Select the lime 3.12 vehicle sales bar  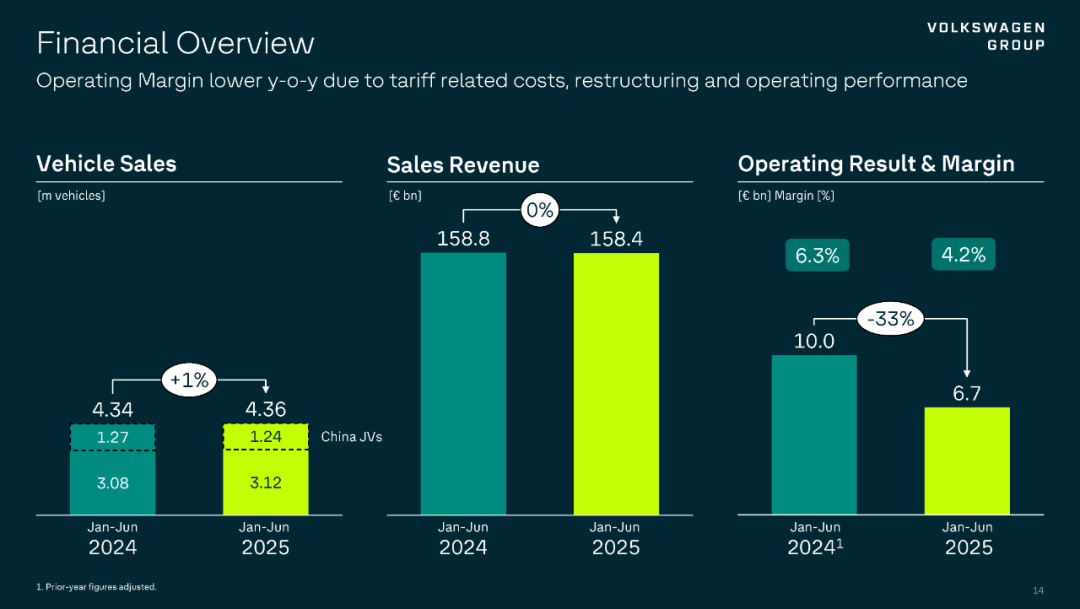[265, 483]
